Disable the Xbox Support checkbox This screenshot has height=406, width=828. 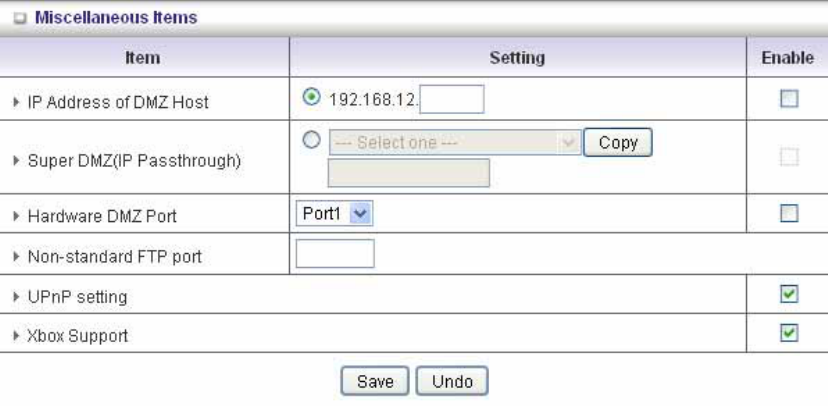pos(787,334)
